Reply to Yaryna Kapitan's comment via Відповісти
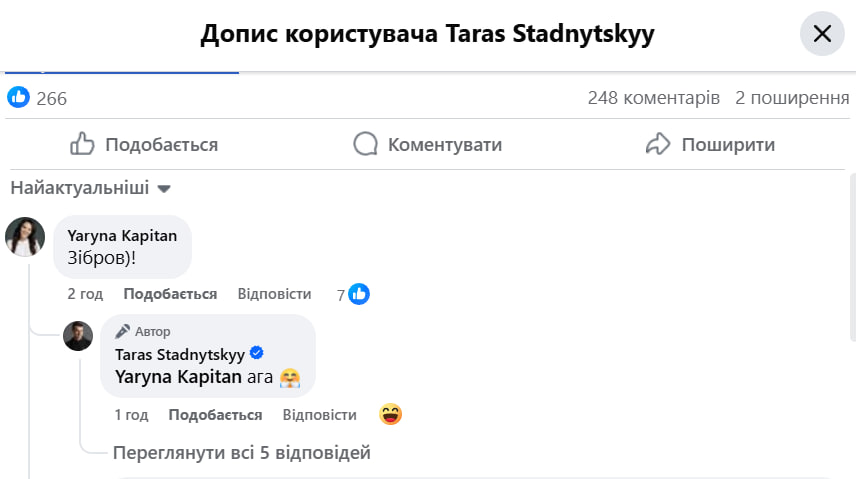Image resolution: width=856 pixels, height=479 pixels. point(274,294)
